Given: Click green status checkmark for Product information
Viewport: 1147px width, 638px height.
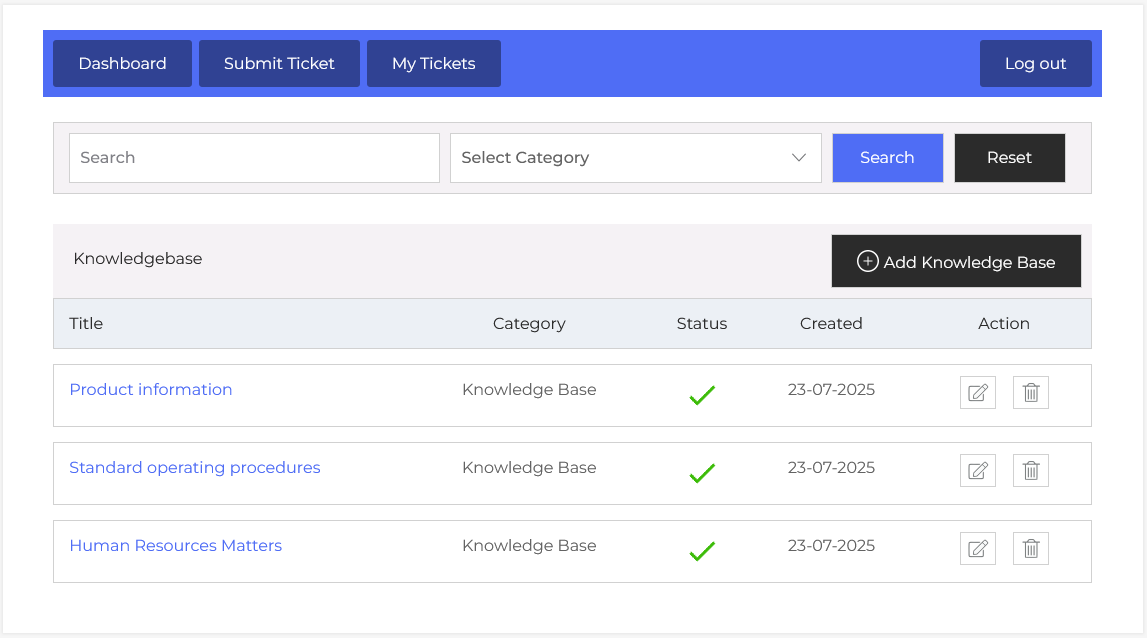Looking at the screenshot, I should (702, 395).
